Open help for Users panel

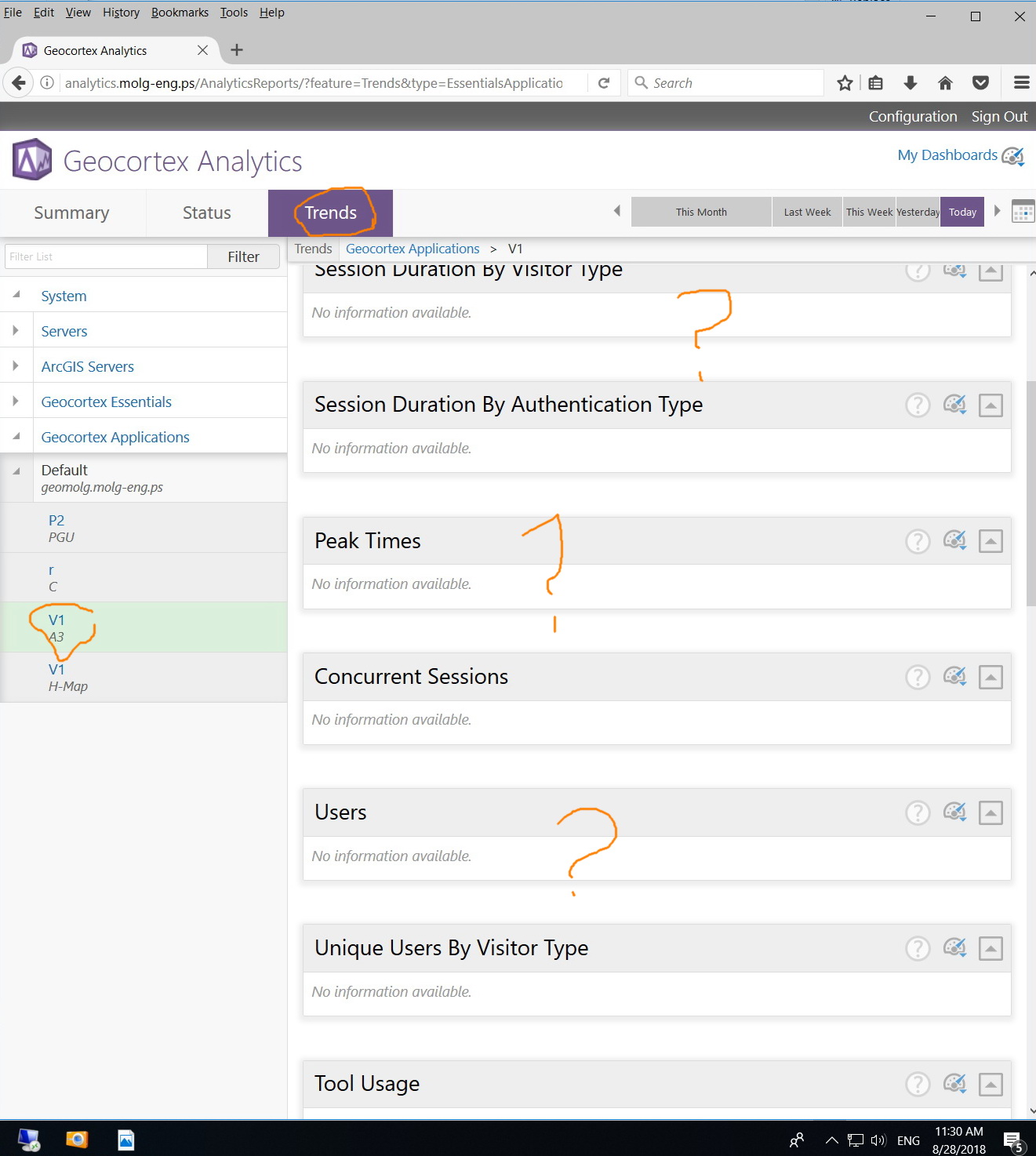(918, 812)
